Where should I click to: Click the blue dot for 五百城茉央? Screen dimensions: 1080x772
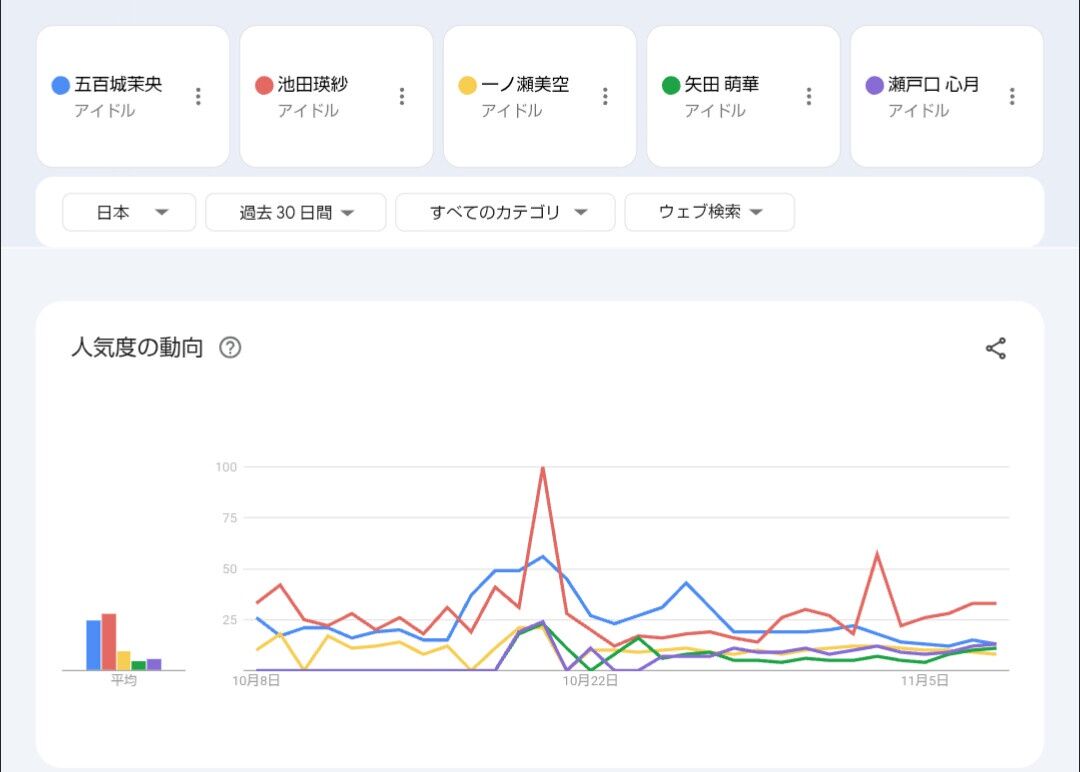coord(60,85)
